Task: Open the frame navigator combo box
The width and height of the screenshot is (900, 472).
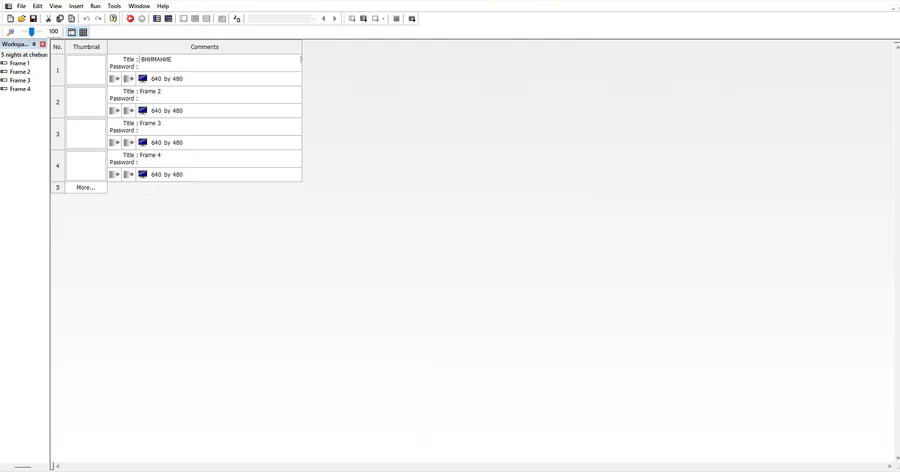Action: [x=282, y=19]
